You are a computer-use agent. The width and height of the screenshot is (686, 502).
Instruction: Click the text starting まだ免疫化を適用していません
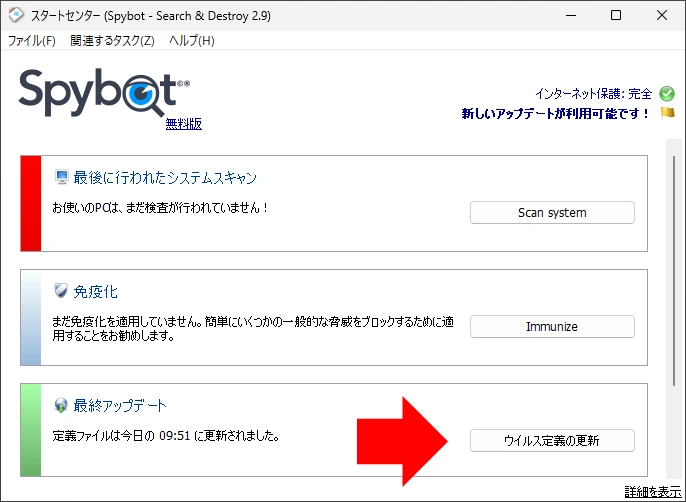253,329
